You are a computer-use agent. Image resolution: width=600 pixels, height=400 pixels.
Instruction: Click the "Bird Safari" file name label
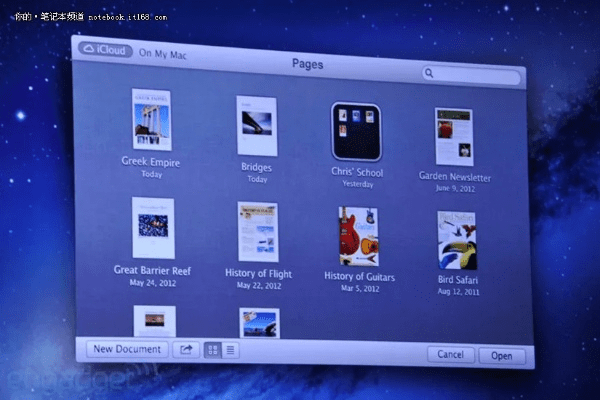coord(458,280)
